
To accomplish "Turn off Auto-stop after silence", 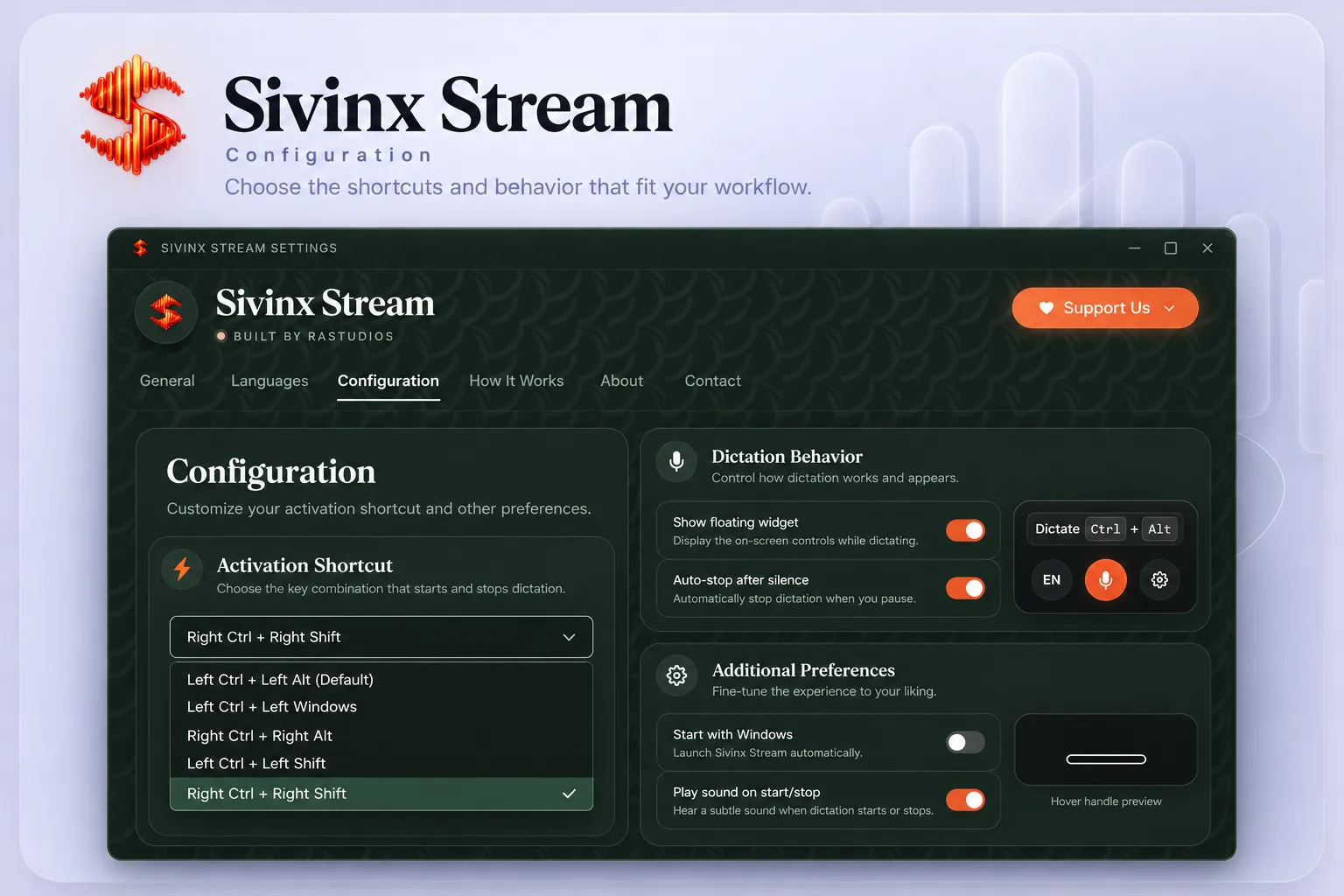I will pyautogui.click(x=965, y=588).
